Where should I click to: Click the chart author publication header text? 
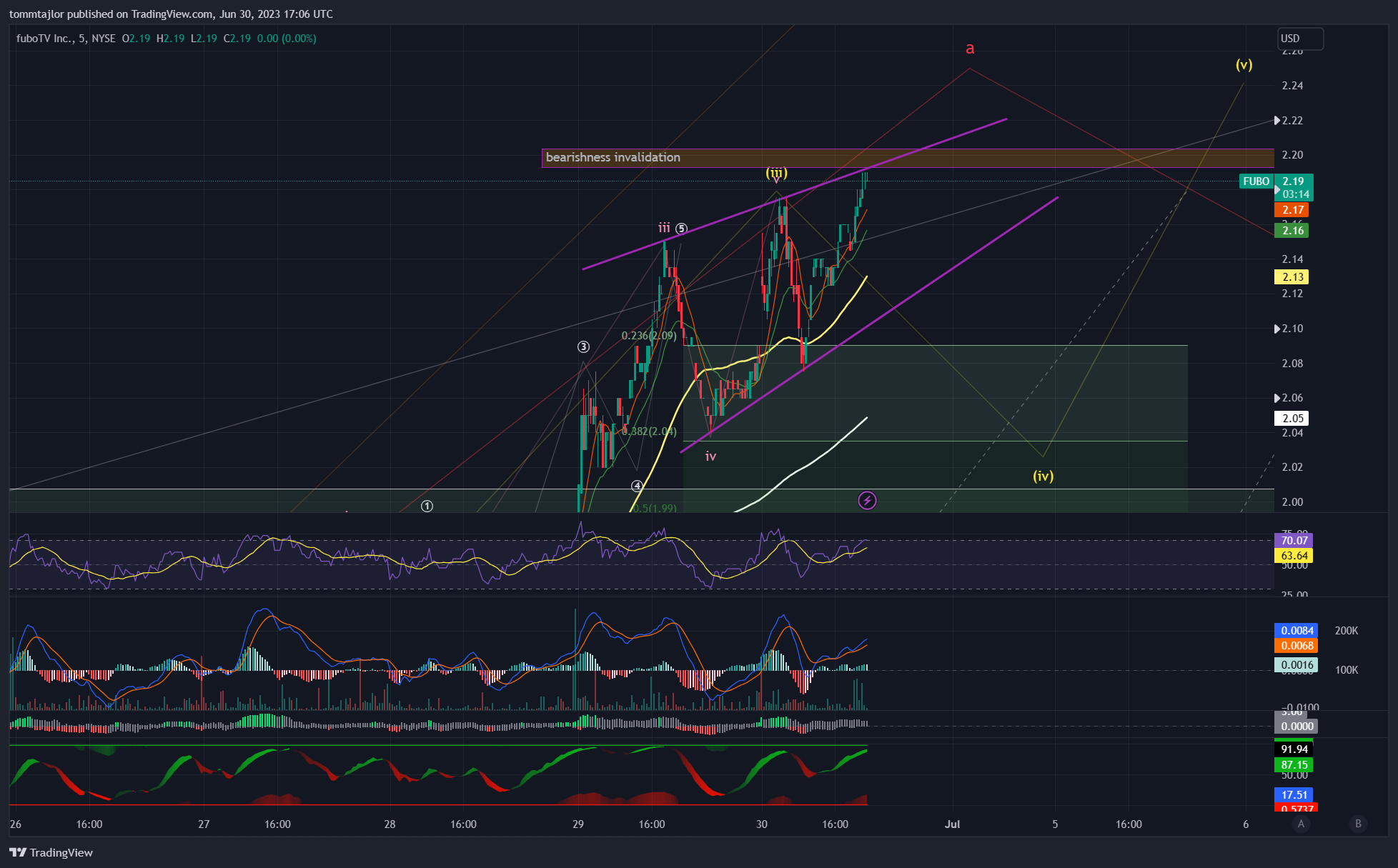(171, 14)
